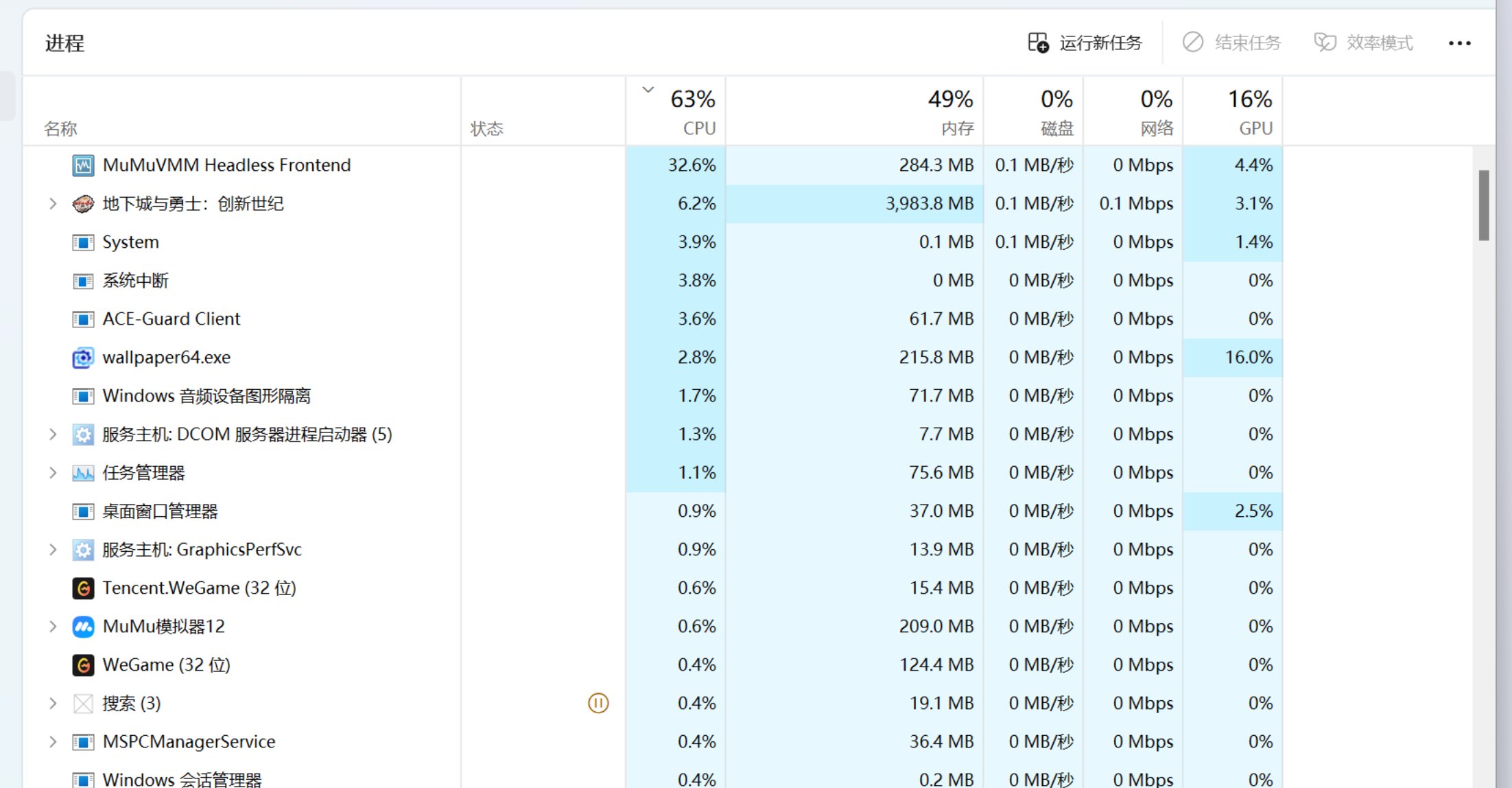This screenshot has height=788, width=1512.
Task: Sort by the CPU 63% column header
Action: [x=676, y=111]
